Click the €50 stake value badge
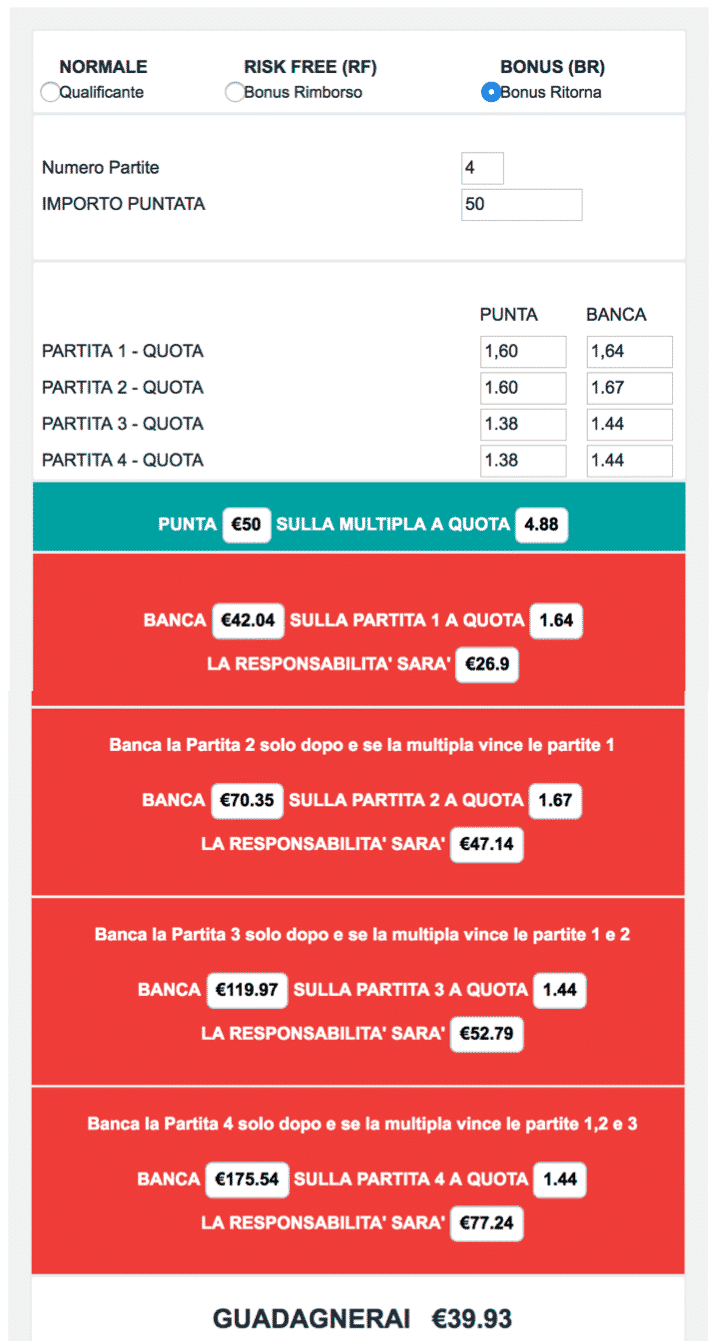The height and width of the screenshot is (1342, 719). (x=246, y=524)
